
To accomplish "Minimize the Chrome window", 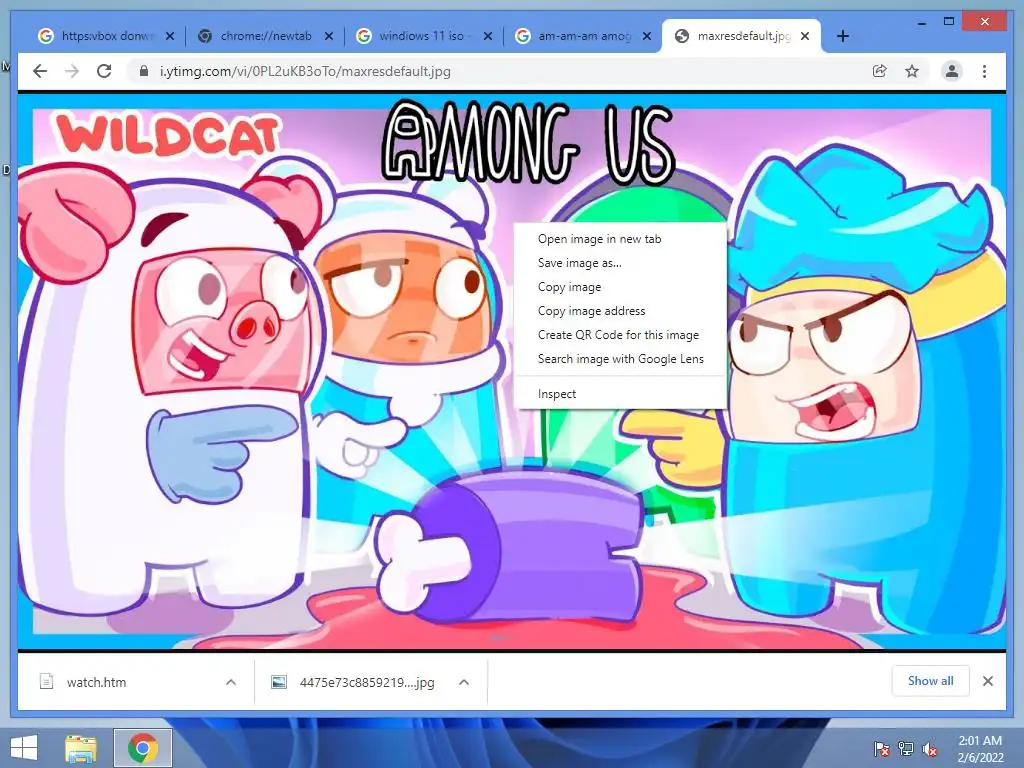I will click(x=921, y=22).
